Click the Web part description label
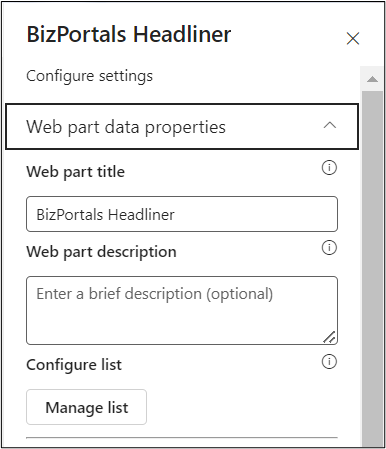Viewport: 386px width, 449px height. (101, 252)
